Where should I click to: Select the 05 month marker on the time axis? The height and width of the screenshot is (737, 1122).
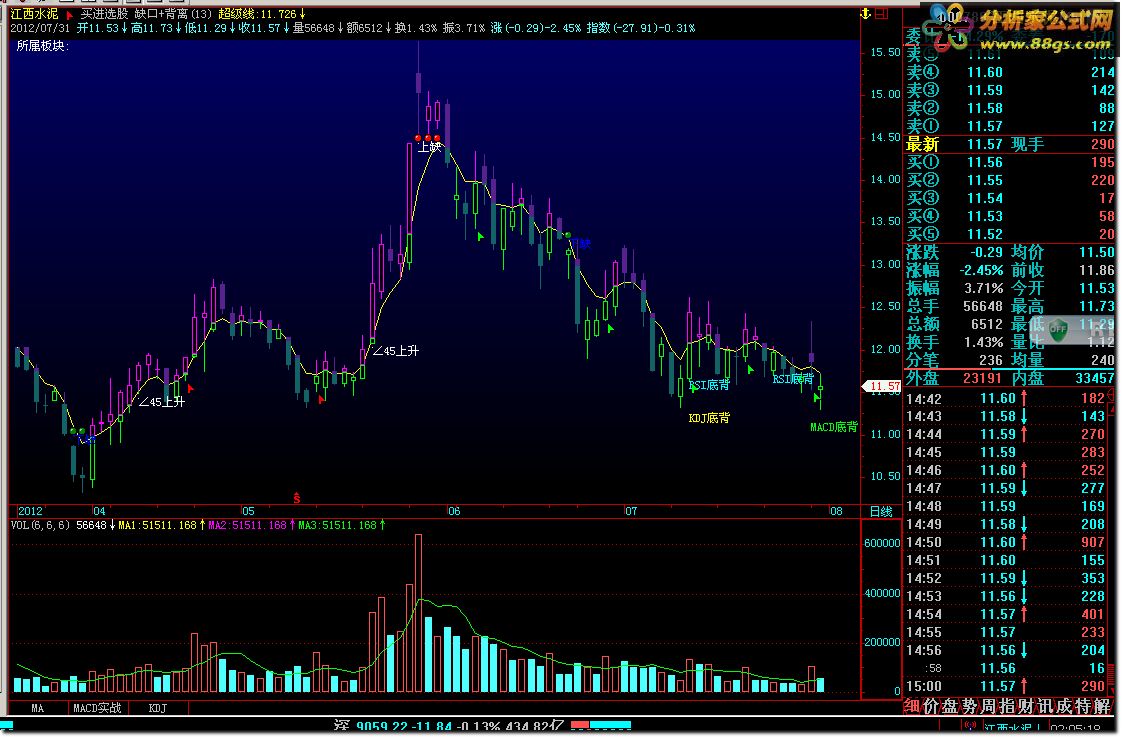(248, 511)
